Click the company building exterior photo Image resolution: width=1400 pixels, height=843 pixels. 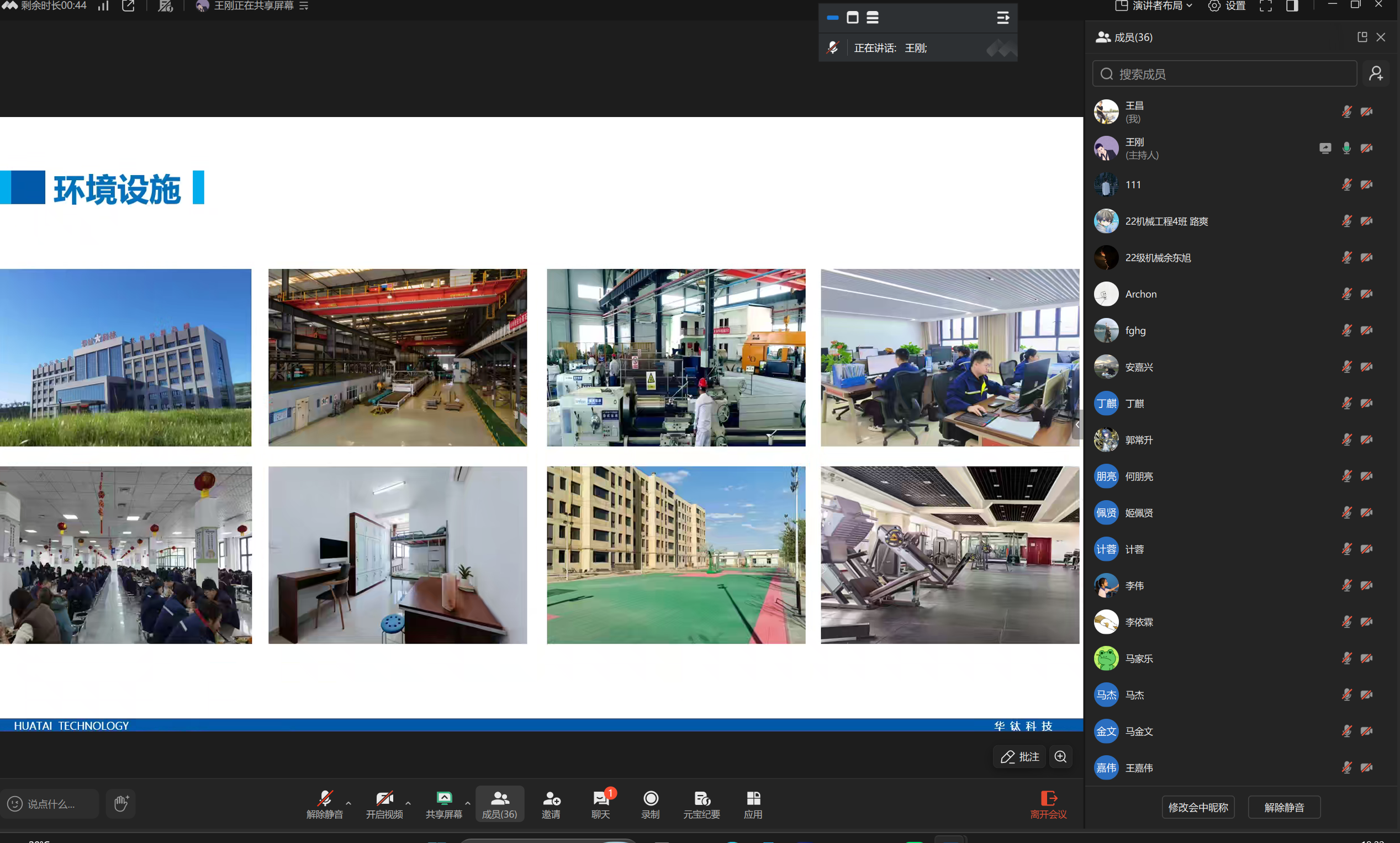point(125,357)
